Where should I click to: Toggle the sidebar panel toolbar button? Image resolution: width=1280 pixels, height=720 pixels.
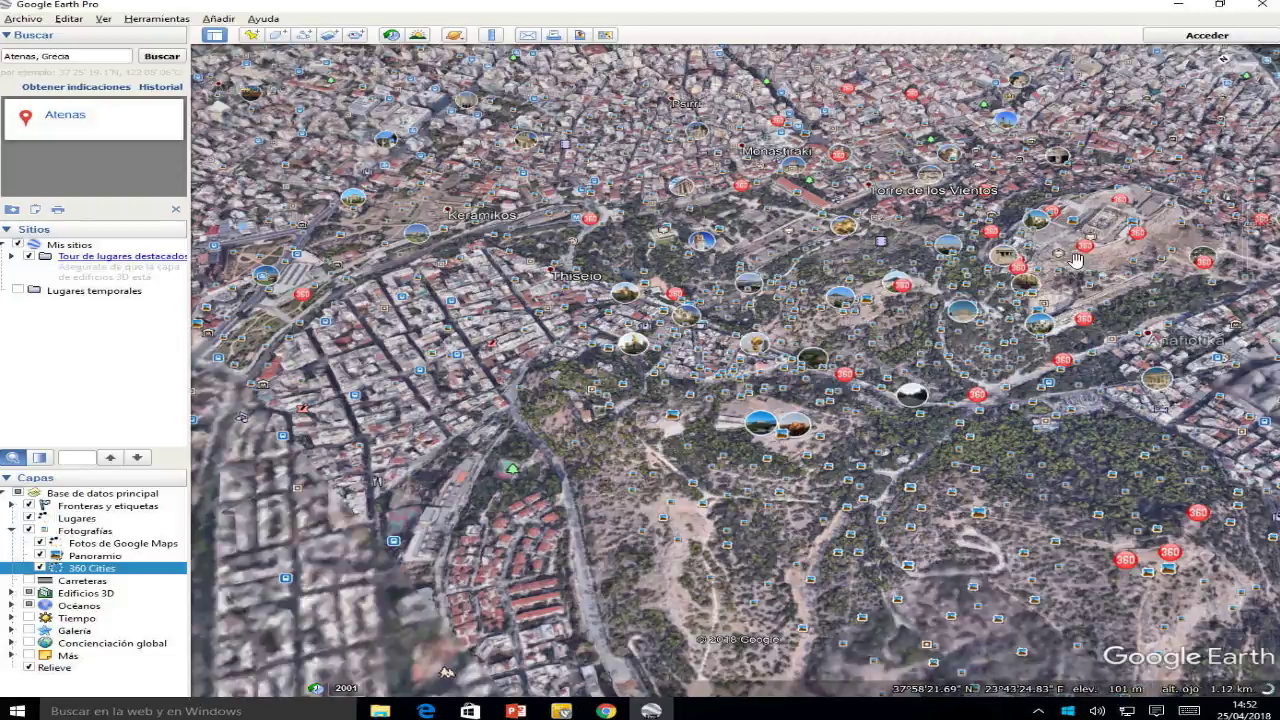pyautogui.click(x=214, y=35)
